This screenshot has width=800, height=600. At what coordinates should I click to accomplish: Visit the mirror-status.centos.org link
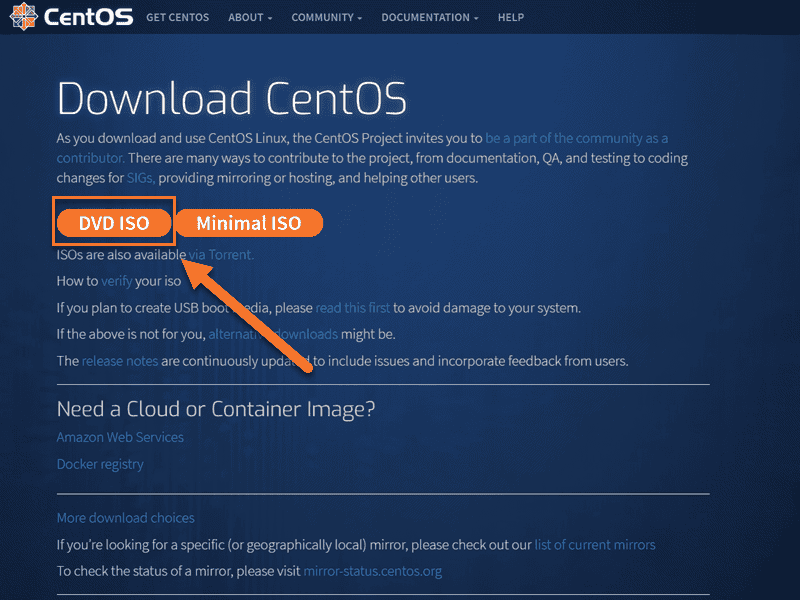372,571
